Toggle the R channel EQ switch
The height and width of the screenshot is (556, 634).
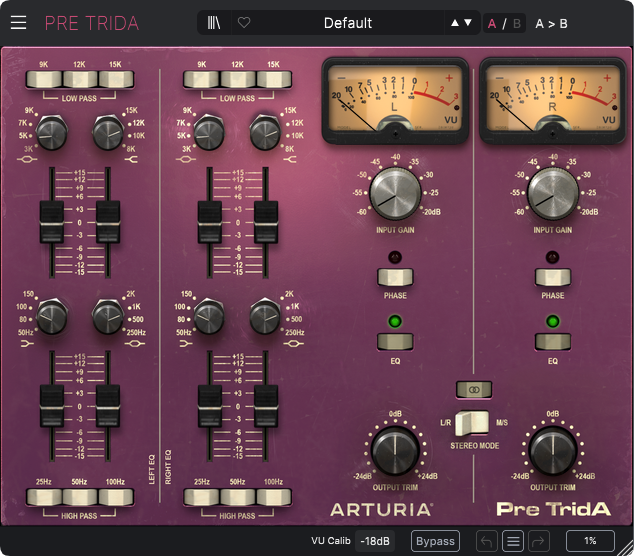click(x=553, y=342)
